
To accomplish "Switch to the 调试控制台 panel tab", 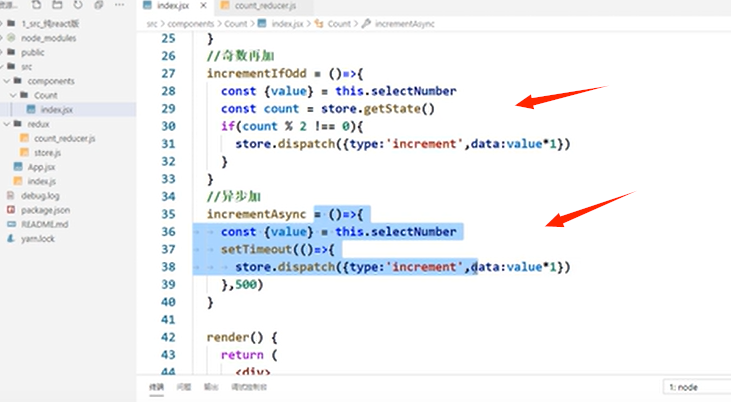I will pyautogui.click(x=249, y=387).
